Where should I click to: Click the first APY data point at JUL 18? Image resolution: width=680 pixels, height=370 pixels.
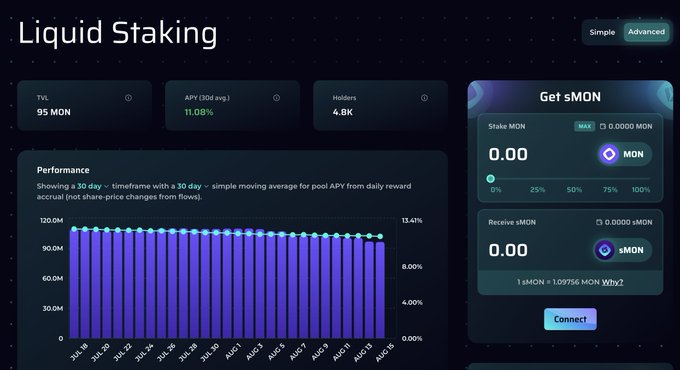[x=74, y=229]
